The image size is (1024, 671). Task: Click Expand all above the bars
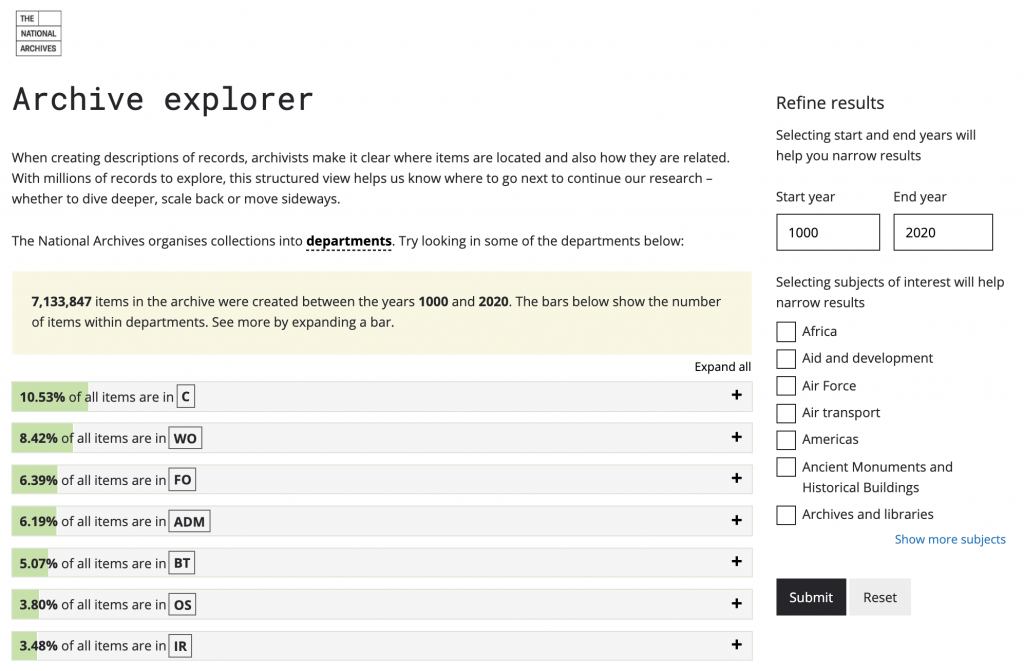[722, 367]
